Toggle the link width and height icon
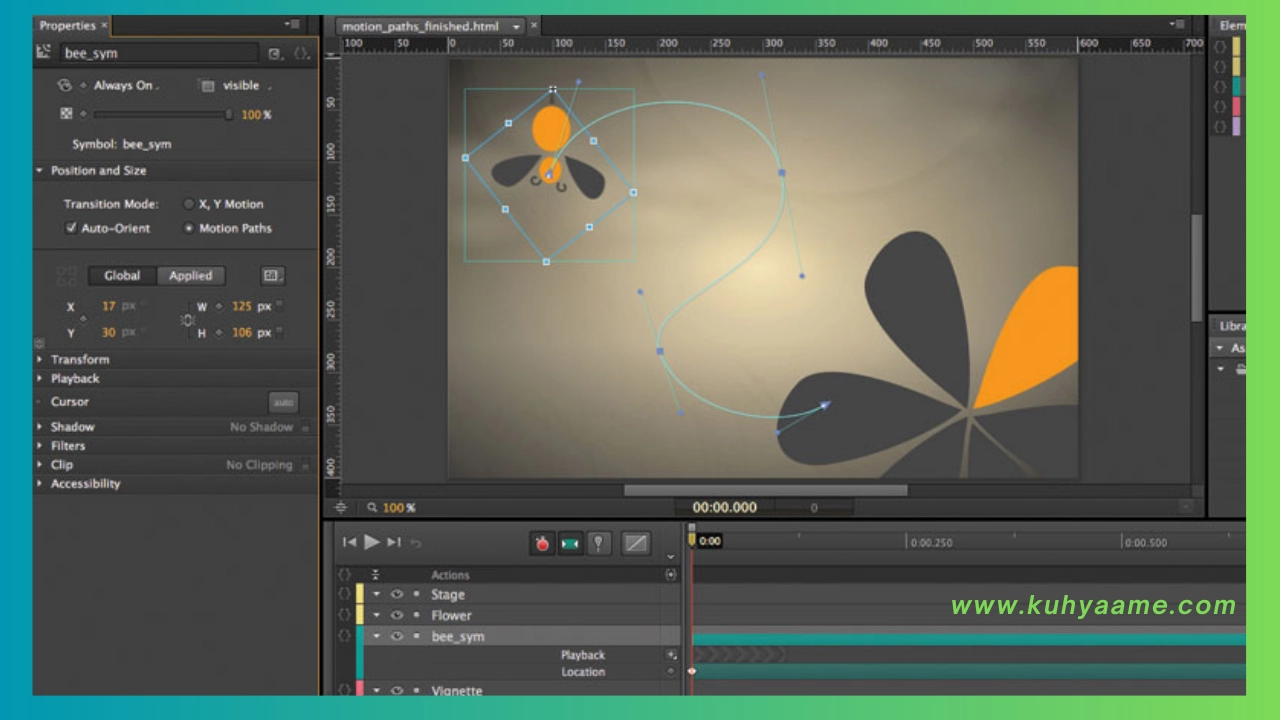 point(187,320)
